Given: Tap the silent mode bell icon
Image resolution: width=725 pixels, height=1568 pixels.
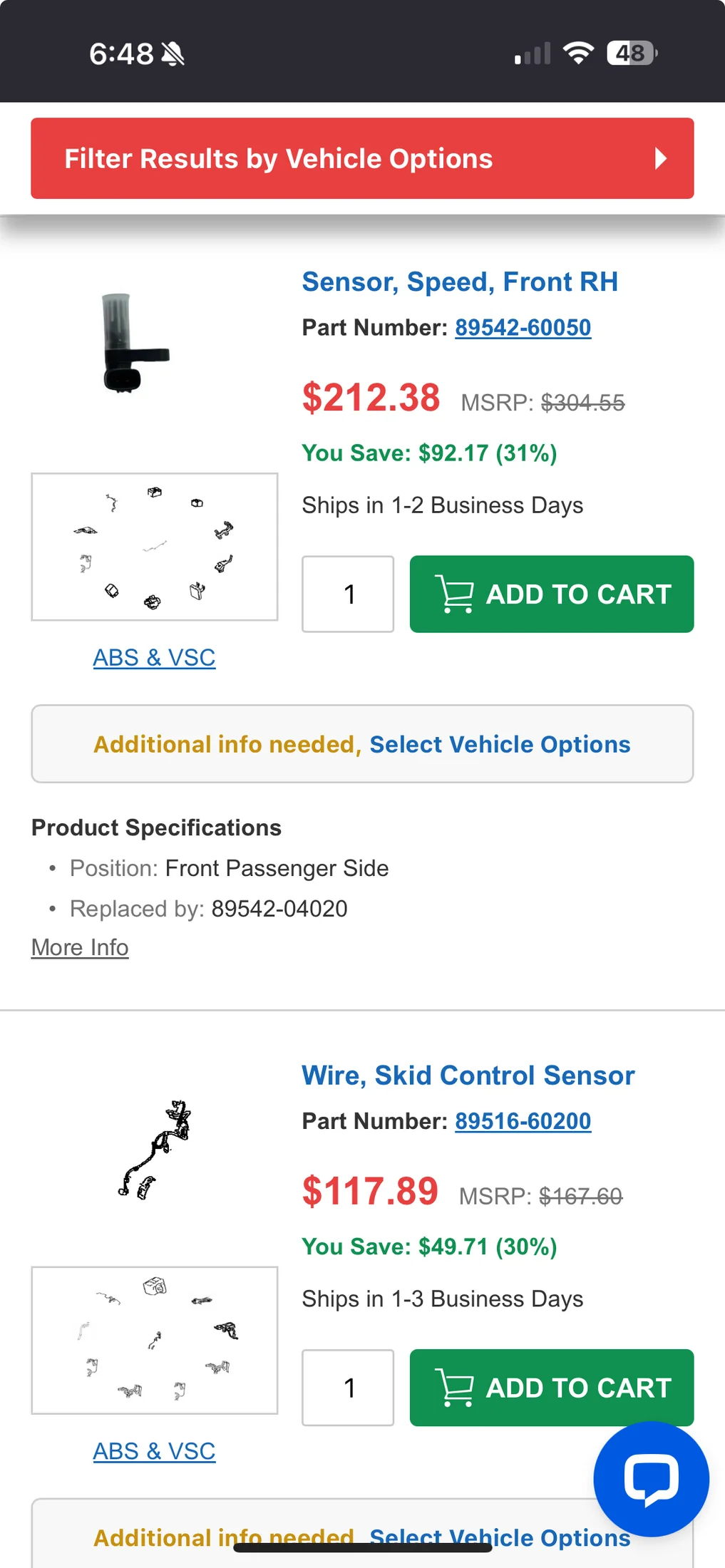Looking at the screenshot, I should 173,54.
